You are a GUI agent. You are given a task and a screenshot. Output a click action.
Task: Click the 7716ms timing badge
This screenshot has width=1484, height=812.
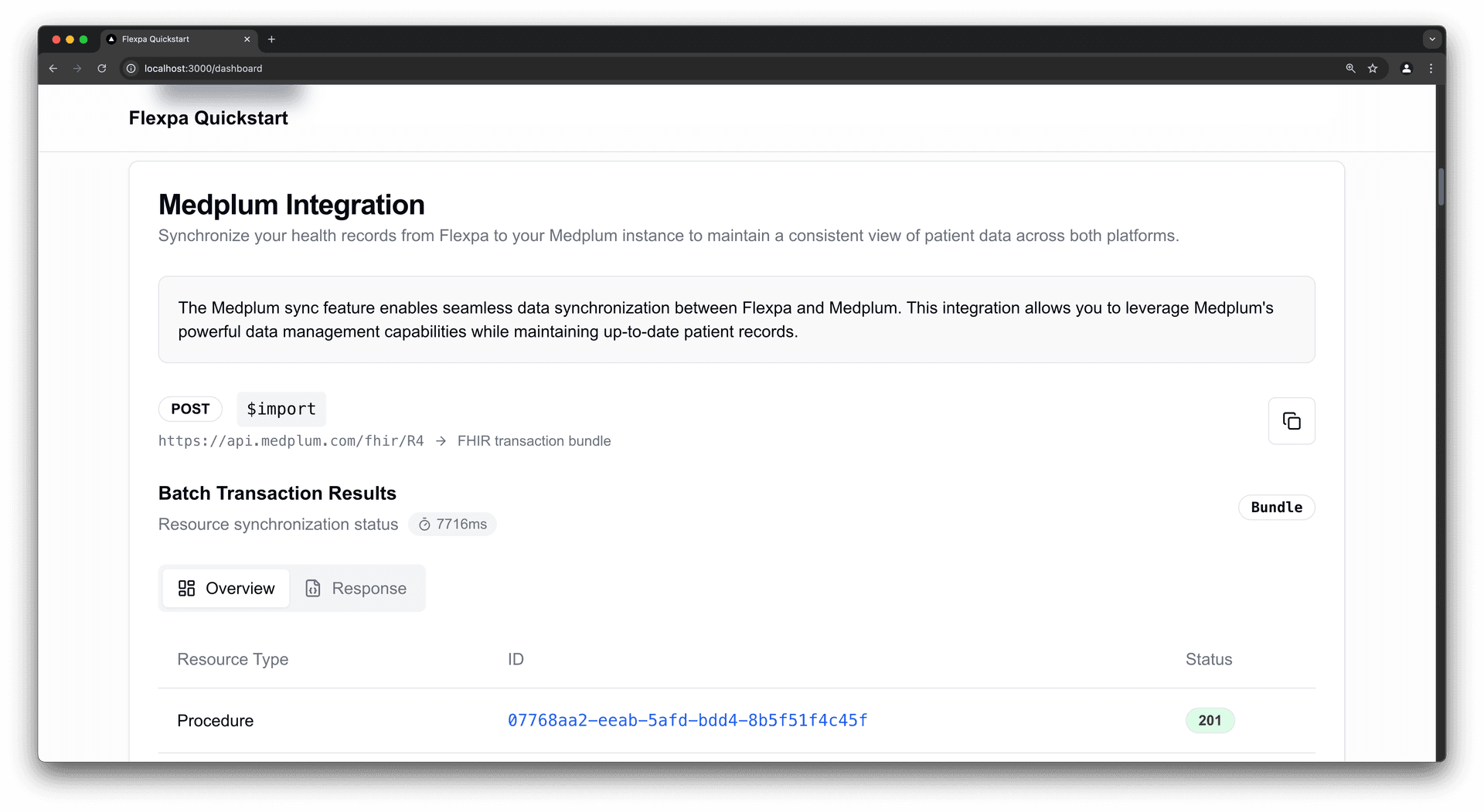[452, 525]
